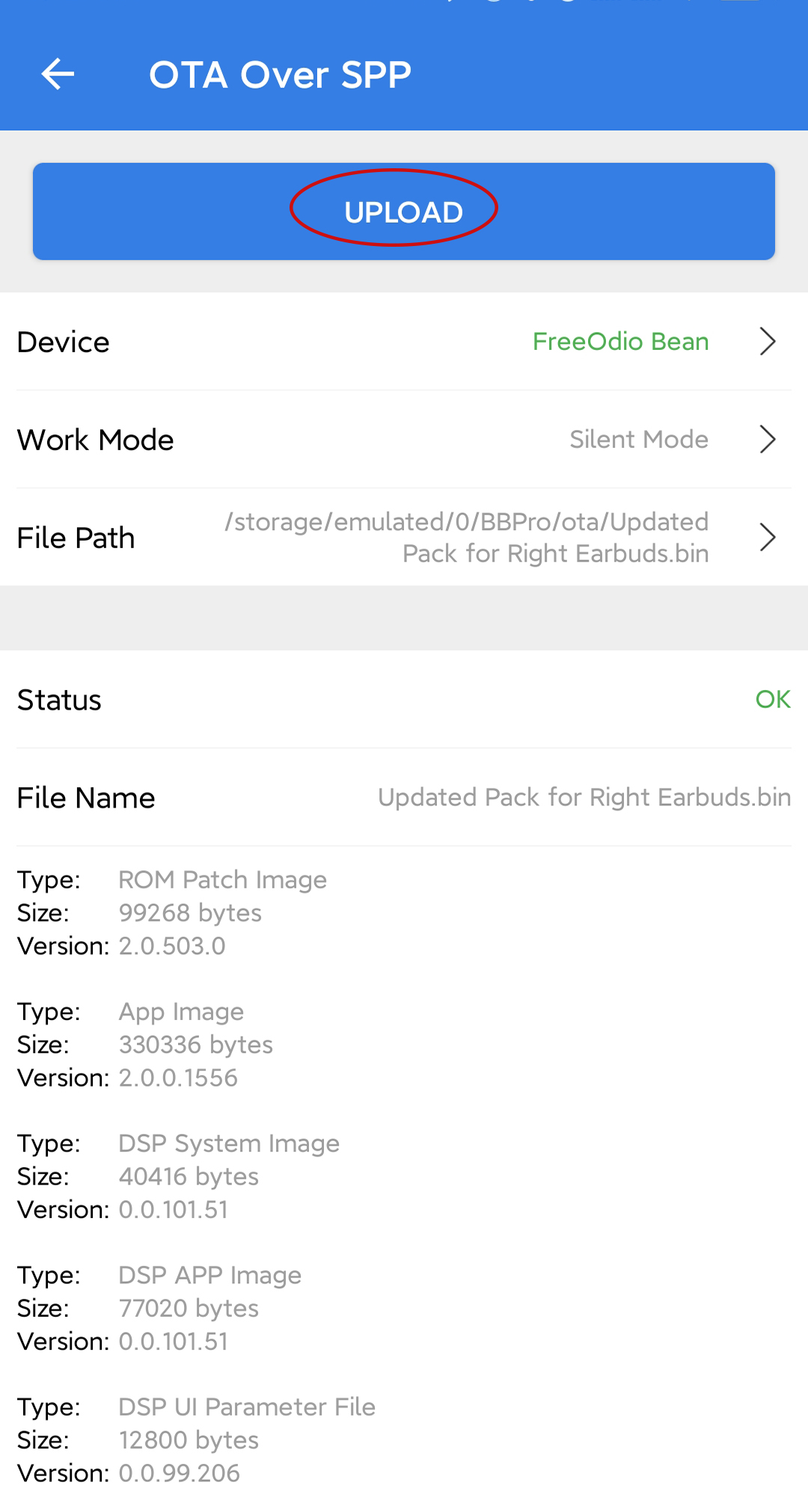Tap the back arrow icon
The image size is (808, 1512).
pyautogui.click(x=58, y=74)
